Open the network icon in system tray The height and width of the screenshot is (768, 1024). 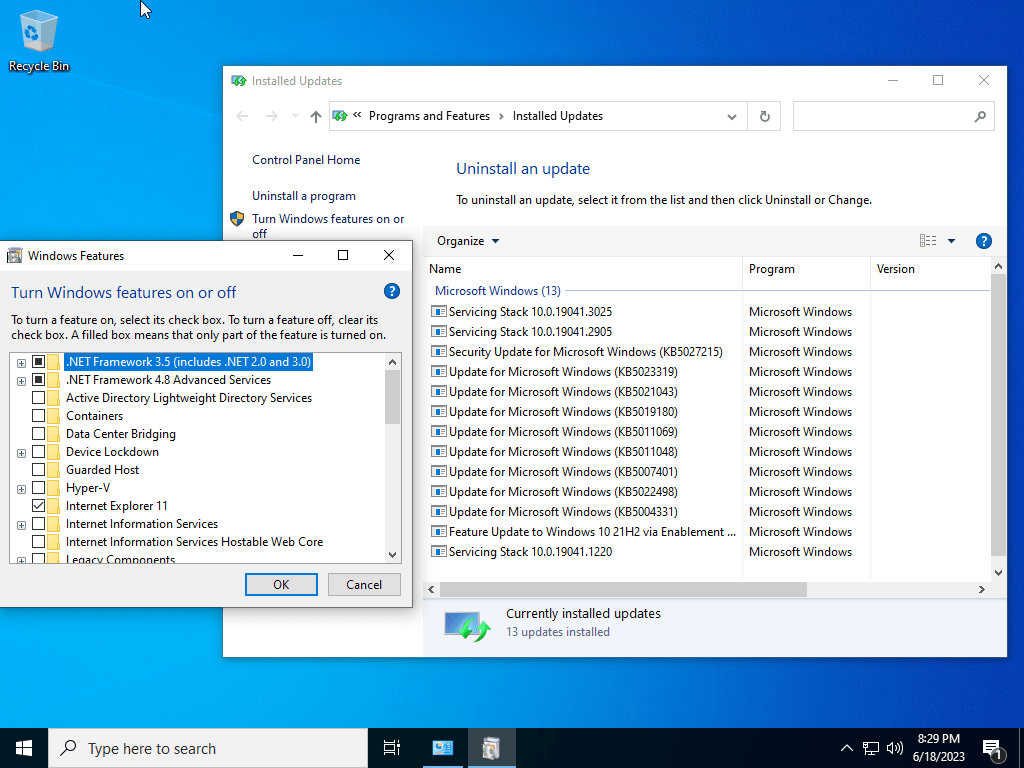pyautogui.click(x=871, y=748)
